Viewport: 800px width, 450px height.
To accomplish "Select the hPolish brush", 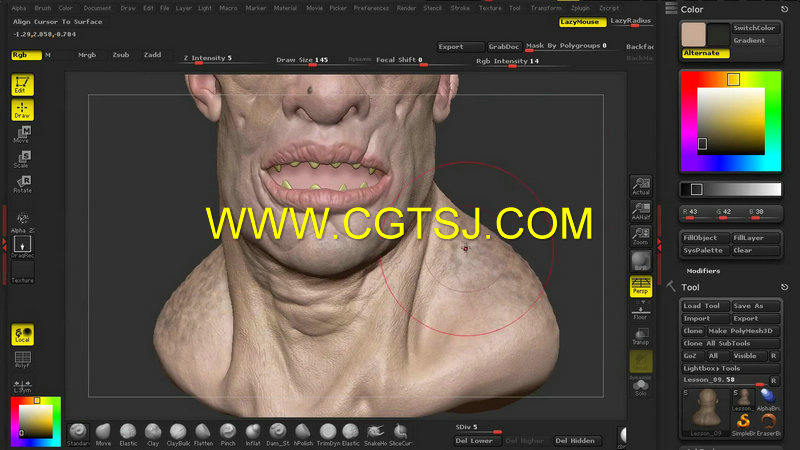I will click(303, 435).
